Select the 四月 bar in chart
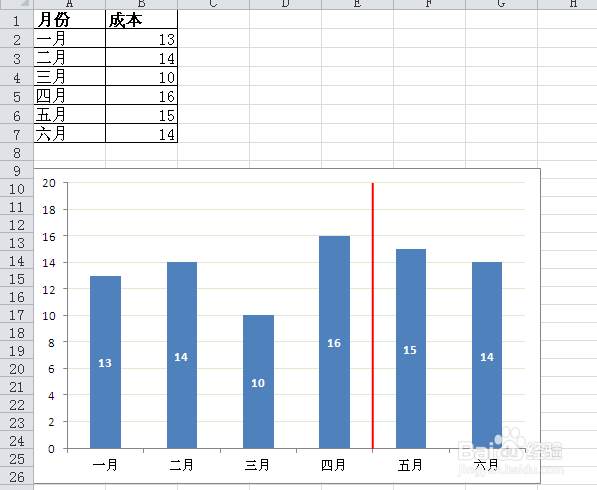The image size is (597, 490). click(334, 342)
